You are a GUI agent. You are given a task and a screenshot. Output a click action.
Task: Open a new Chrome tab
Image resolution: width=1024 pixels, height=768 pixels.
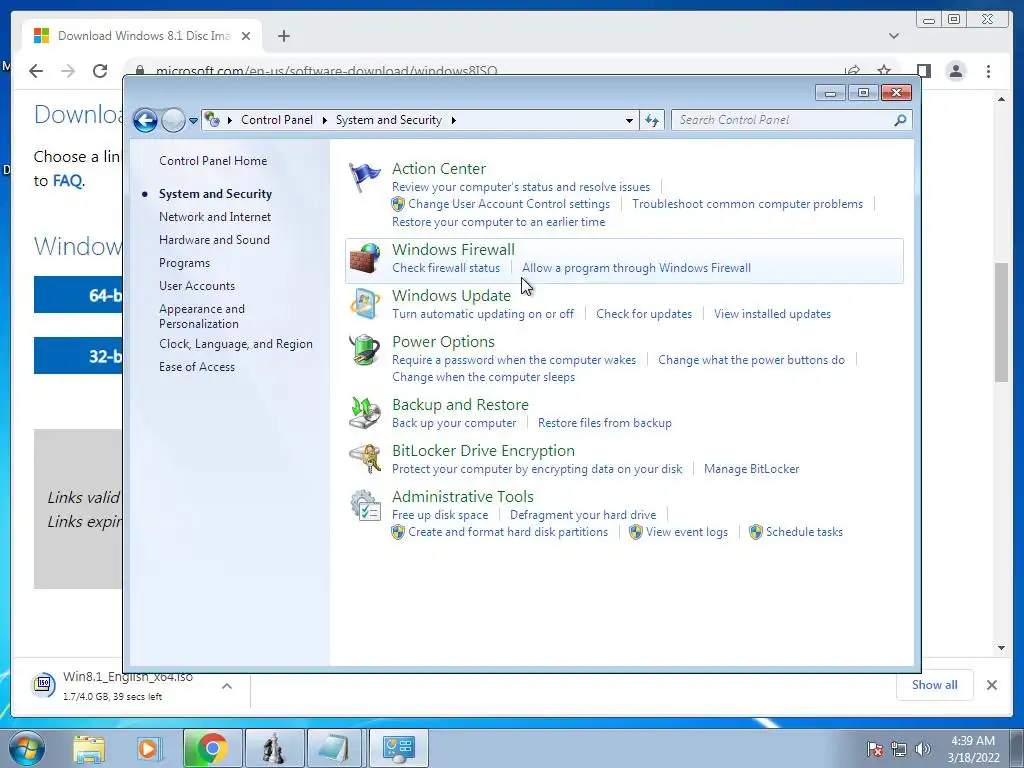tap(283, 36)
